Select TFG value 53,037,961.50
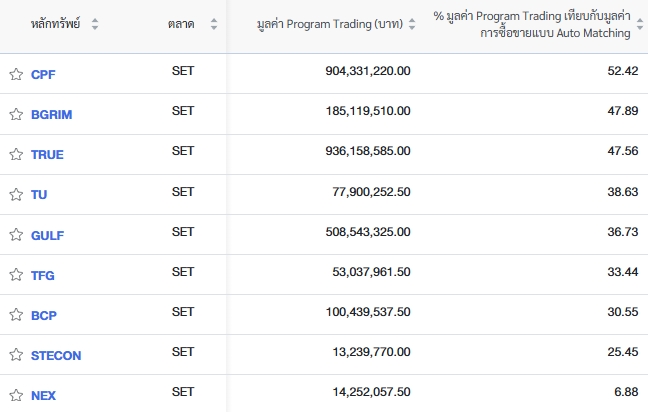This screenshot has height=412, width=648. [x=372, y=272]
